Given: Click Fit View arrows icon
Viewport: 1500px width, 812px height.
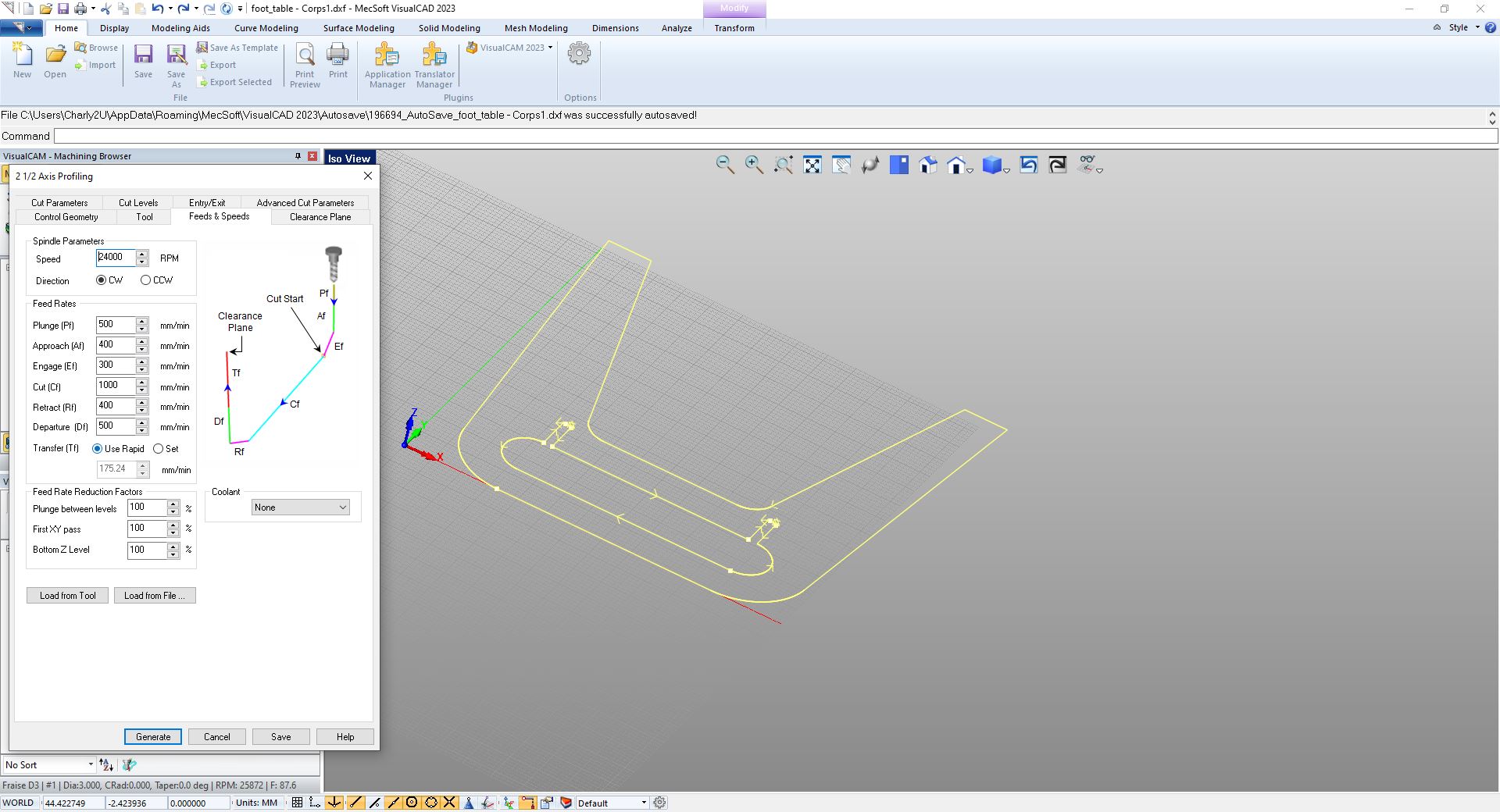Looking at the screenshot, I should click(812, 165).
